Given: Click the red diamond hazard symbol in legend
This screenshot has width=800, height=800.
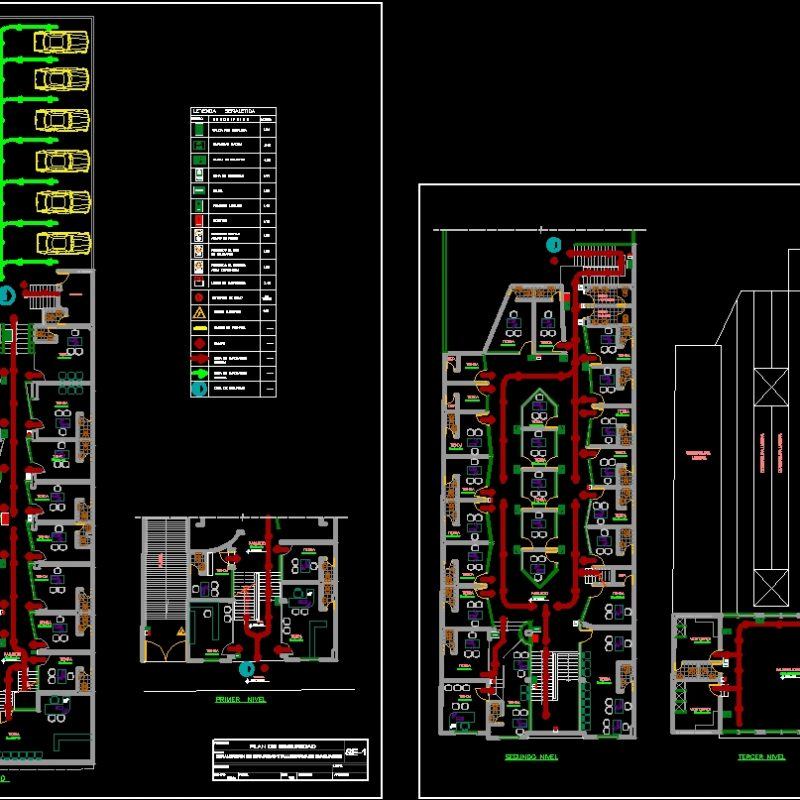Looking at the screenshot, I should (198, 341).
